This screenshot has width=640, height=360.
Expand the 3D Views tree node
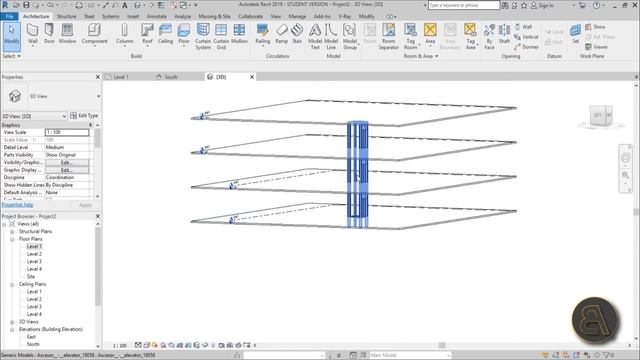12,322
